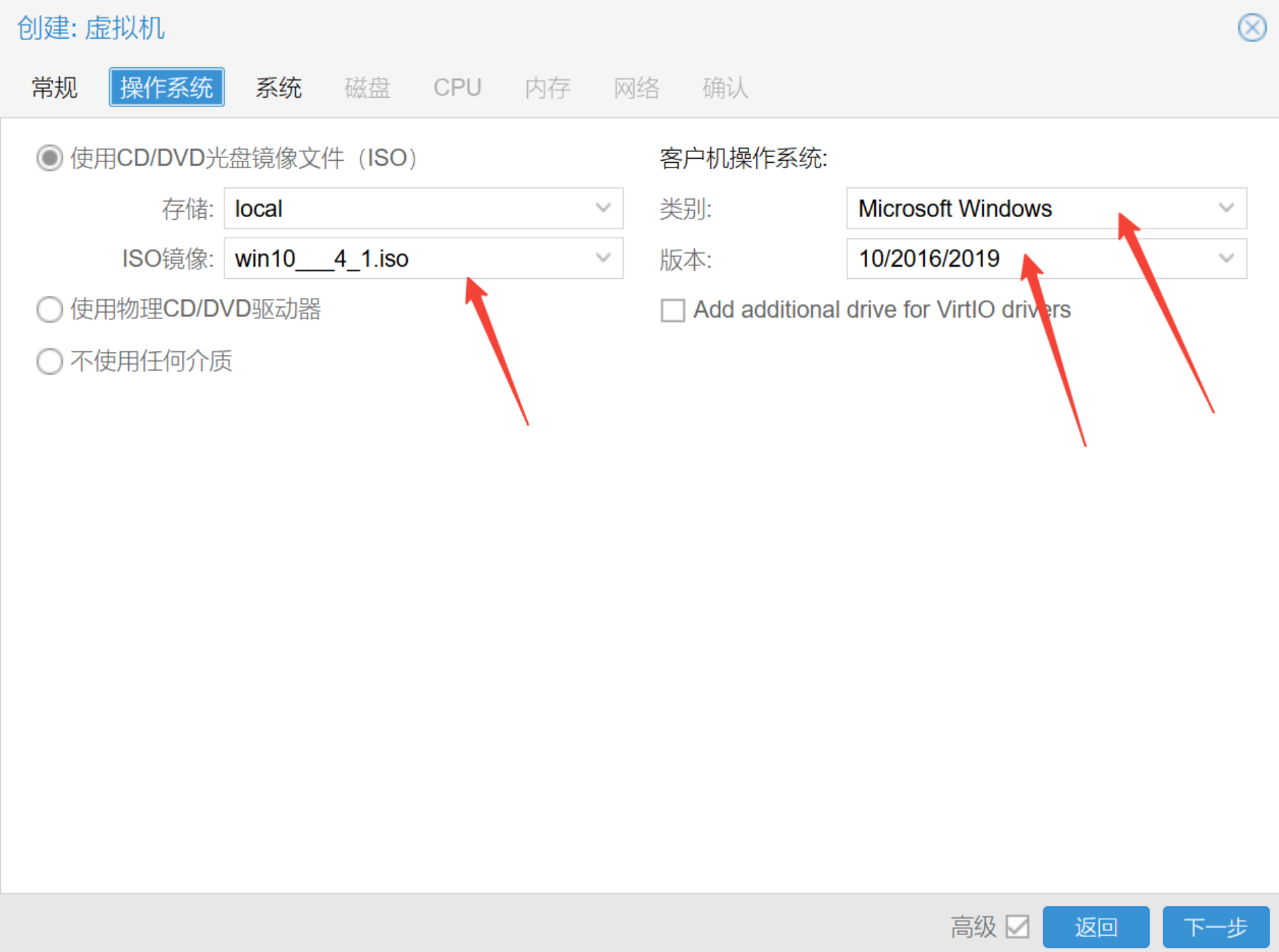Jump to the 确认 tab

point(725,88)
